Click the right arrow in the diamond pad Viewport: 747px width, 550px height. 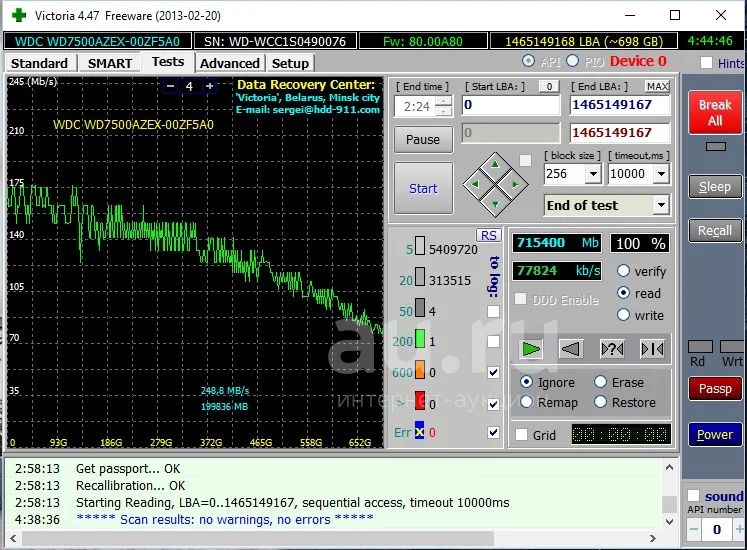click(x=514, y=184)
